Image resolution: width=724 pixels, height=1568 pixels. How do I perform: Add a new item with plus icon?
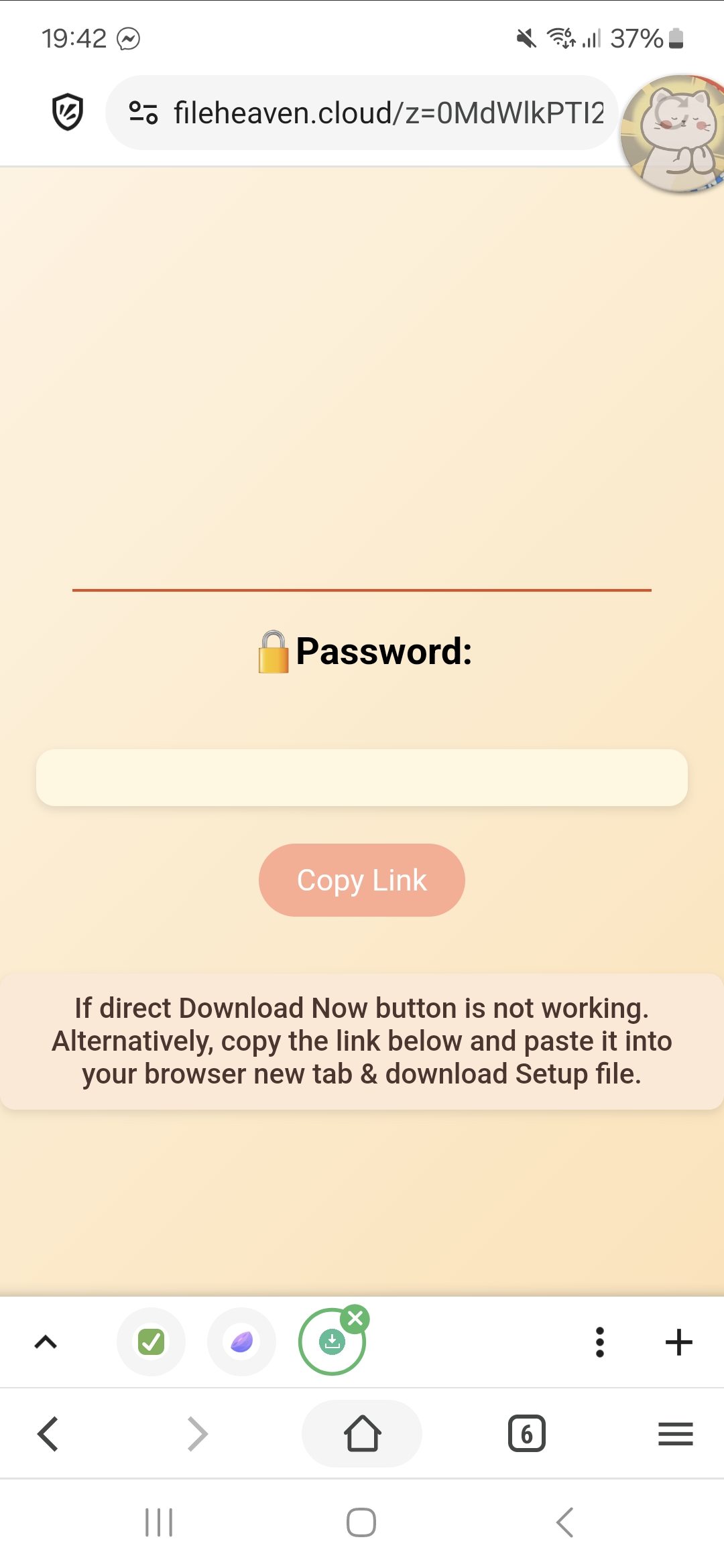678,1342
